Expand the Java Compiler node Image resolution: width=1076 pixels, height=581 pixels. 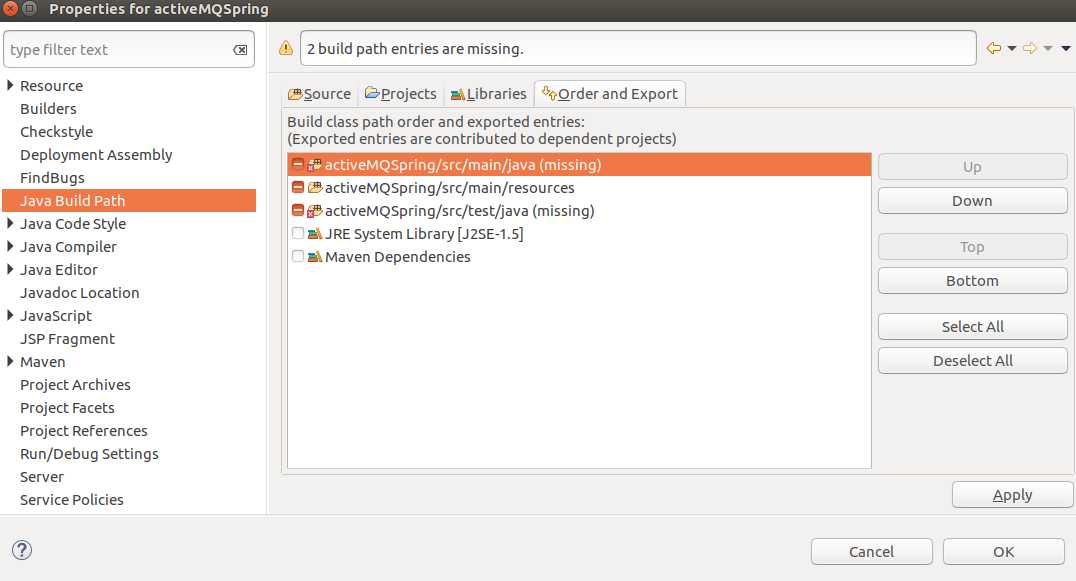pyautogui.click(x=10, y=246)
